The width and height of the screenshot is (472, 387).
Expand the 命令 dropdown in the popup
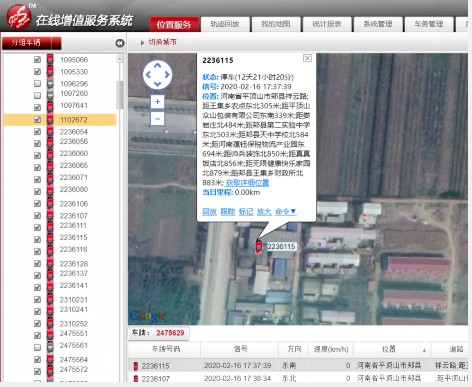click(x=286, y=211)
